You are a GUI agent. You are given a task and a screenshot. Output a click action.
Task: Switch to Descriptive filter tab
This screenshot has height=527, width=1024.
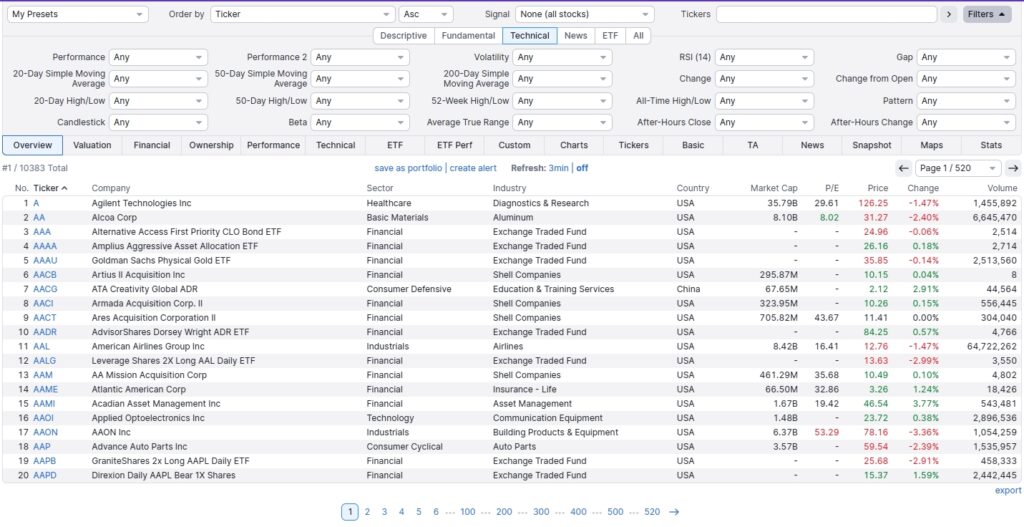click(x=404, y=36)
